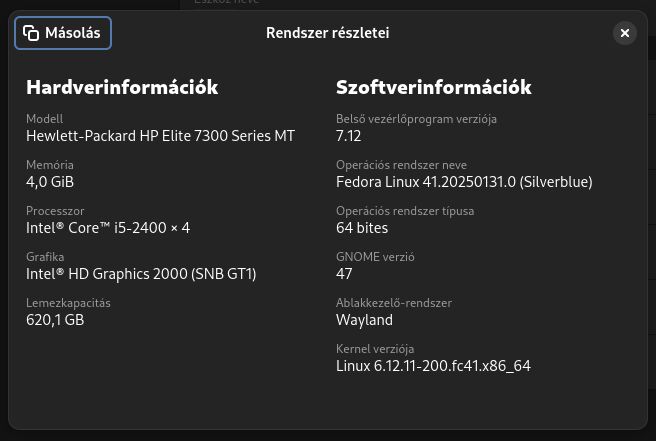This screenshot has height=441, width=656.
Task: Select the Intel HD Graphics 2000 value
Action: (141, 274)
